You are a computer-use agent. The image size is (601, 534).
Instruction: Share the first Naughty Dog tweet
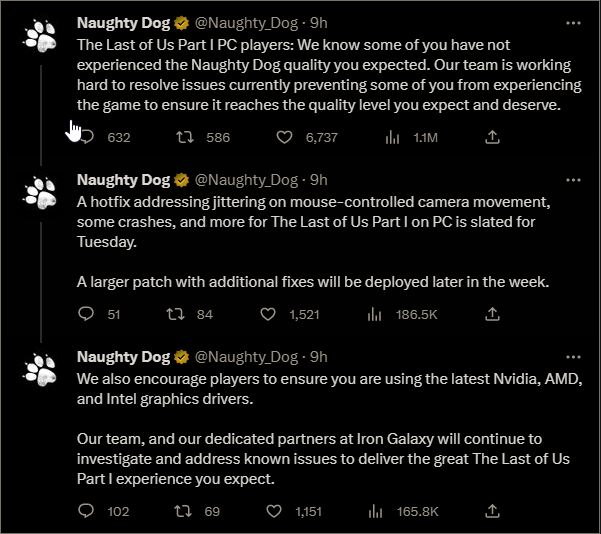coord(493,137)
